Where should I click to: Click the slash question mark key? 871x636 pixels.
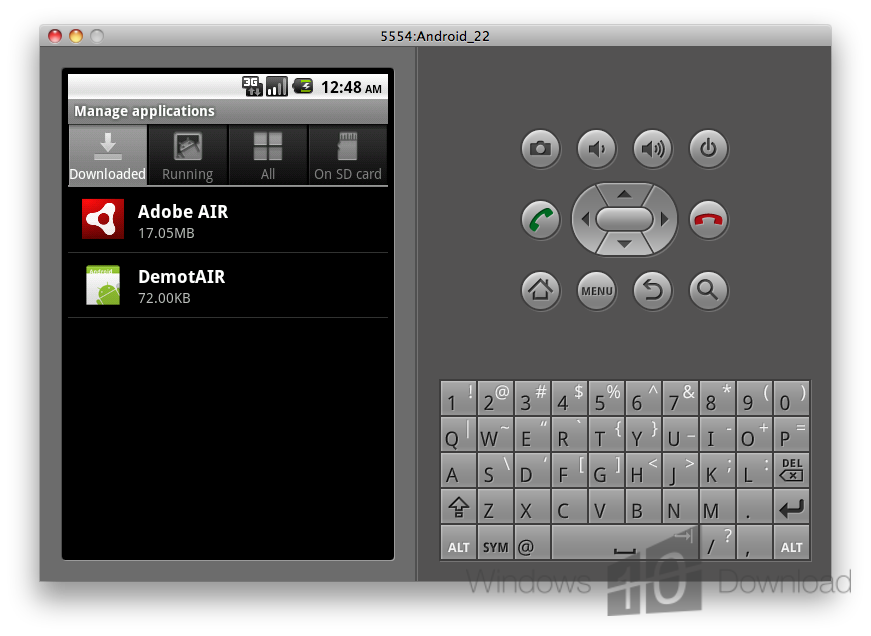pos(717,542)
